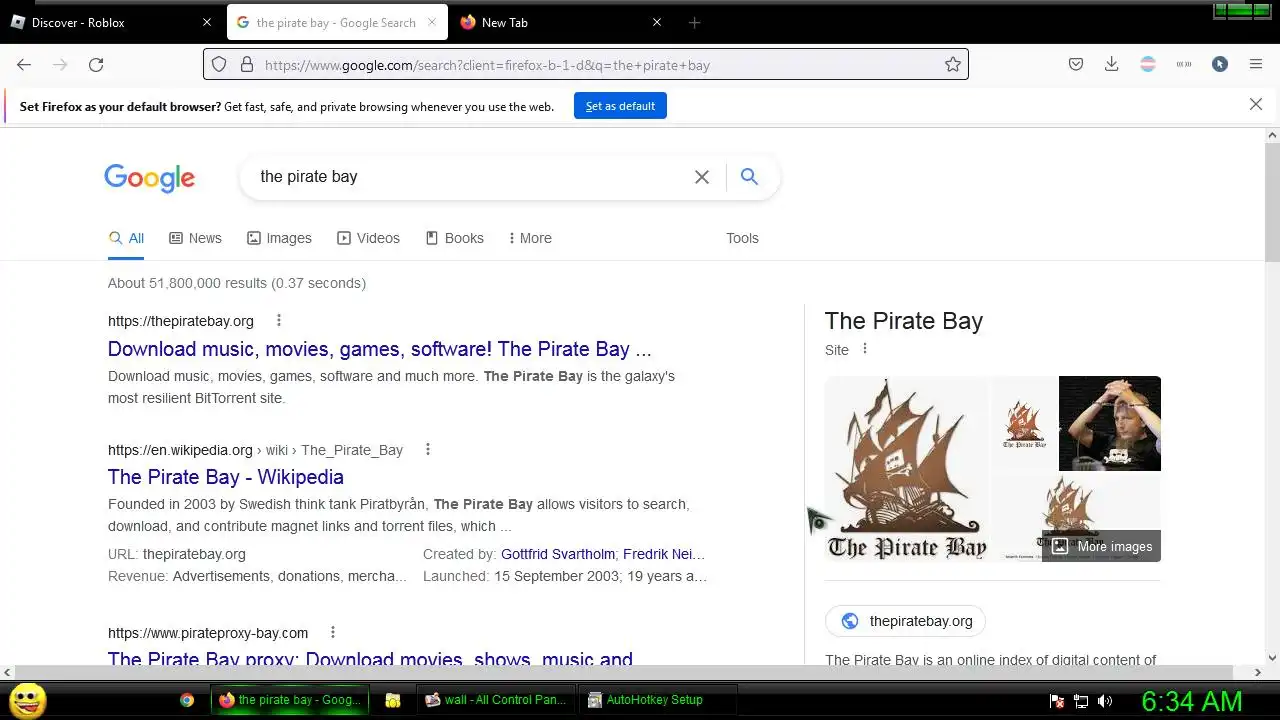Click the flag notification tray icon
This screenshot has height=720, width=1280.
1057,701
